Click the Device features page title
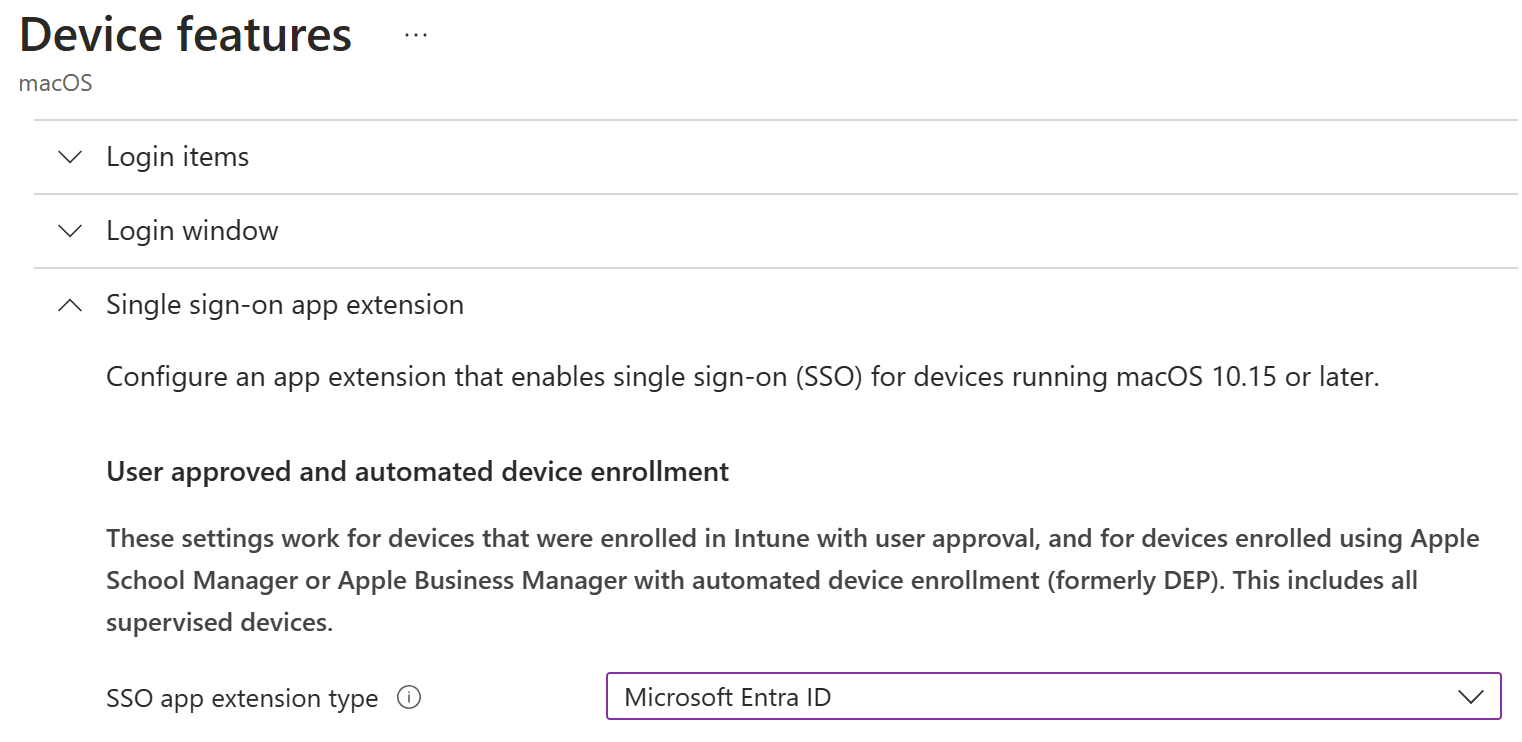 (x=185, y=34)
